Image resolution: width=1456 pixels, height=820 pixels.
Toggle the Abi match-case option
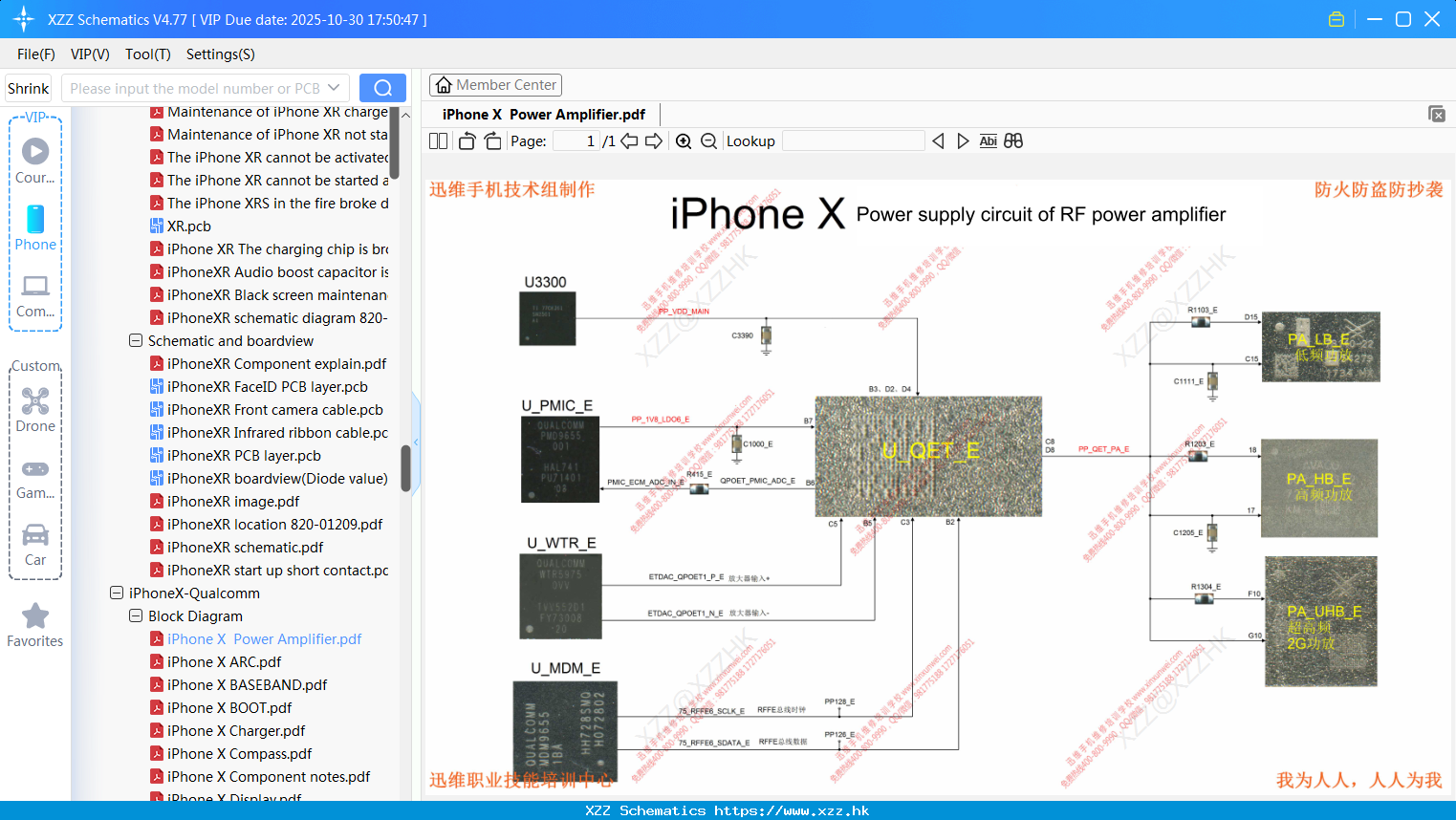[989, 141]
